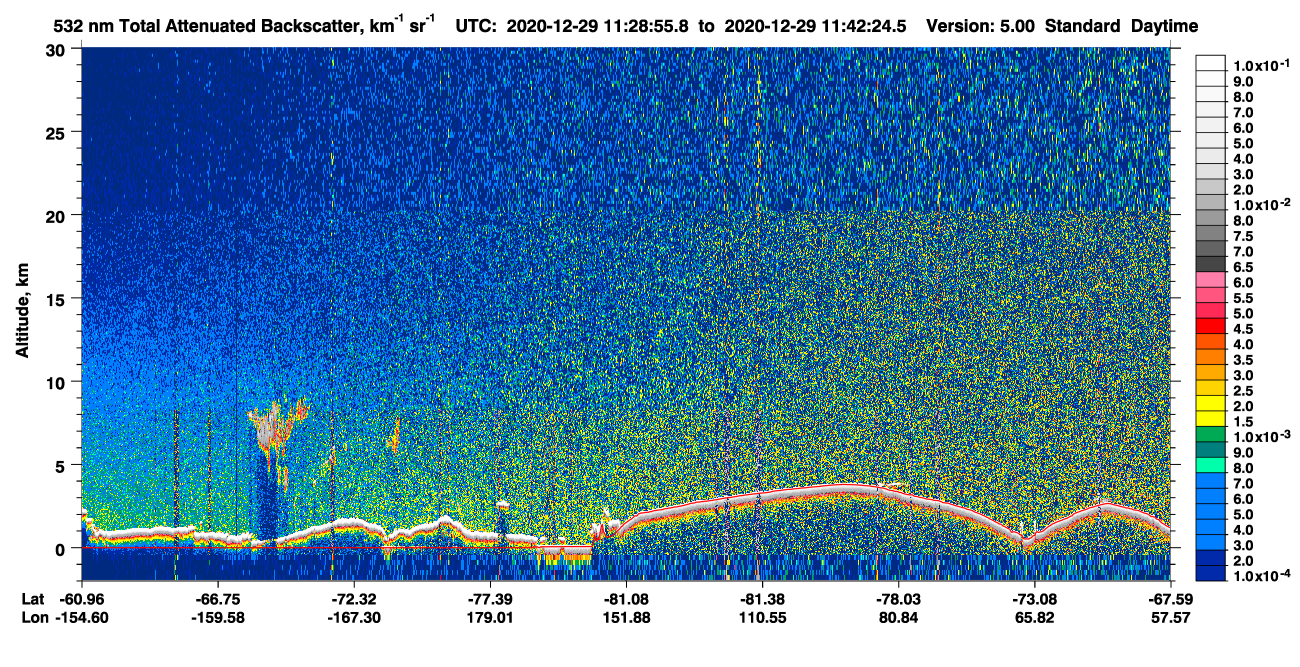Viewport: 1300px width, 667px height.
Task: Click longitude value '151.88'
Action: 626,618
